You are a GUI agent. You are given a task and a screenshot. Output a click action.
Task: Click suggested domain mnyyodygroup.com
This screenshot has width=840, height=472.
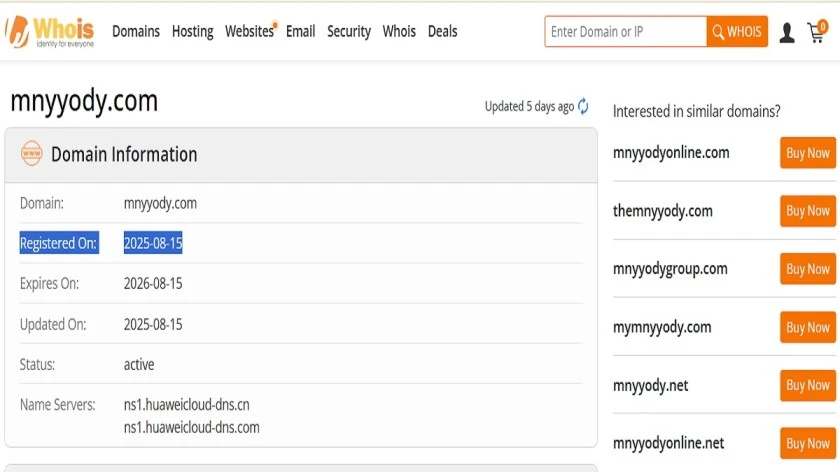click(670, 269)
